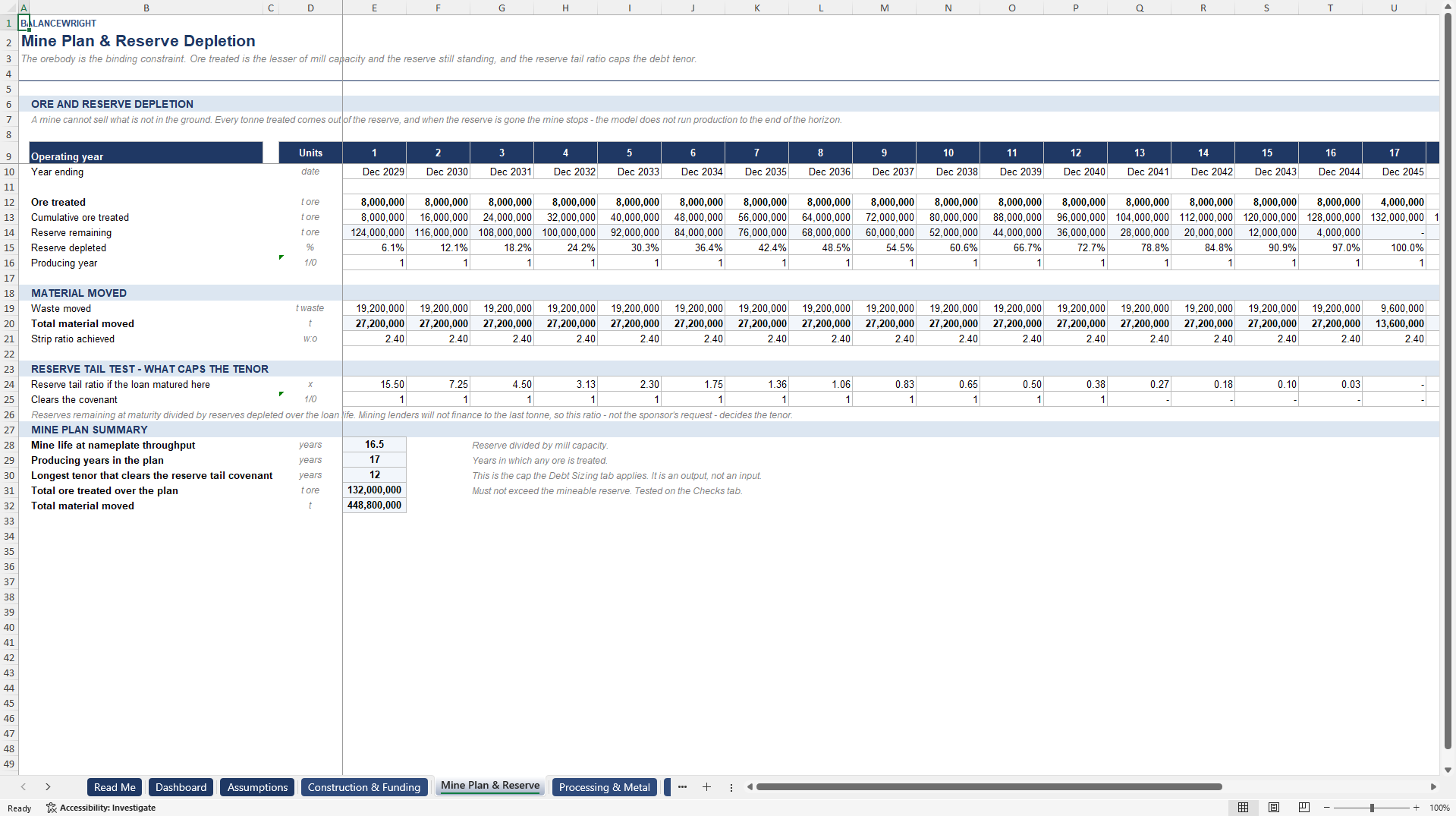This screenshot has height=816, width=1456.
Task: Click 'Reserve divided by mill capacity' note
Action: coord(539,445)
